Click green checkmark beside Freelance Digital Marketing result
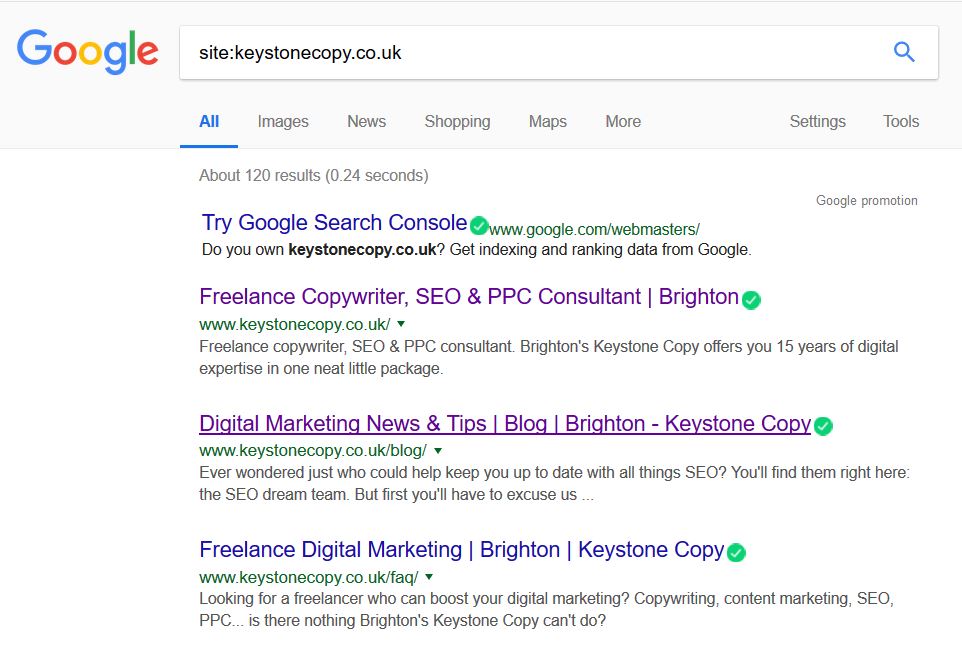Screen dimensions: 962x652 (x=736, y=552)
